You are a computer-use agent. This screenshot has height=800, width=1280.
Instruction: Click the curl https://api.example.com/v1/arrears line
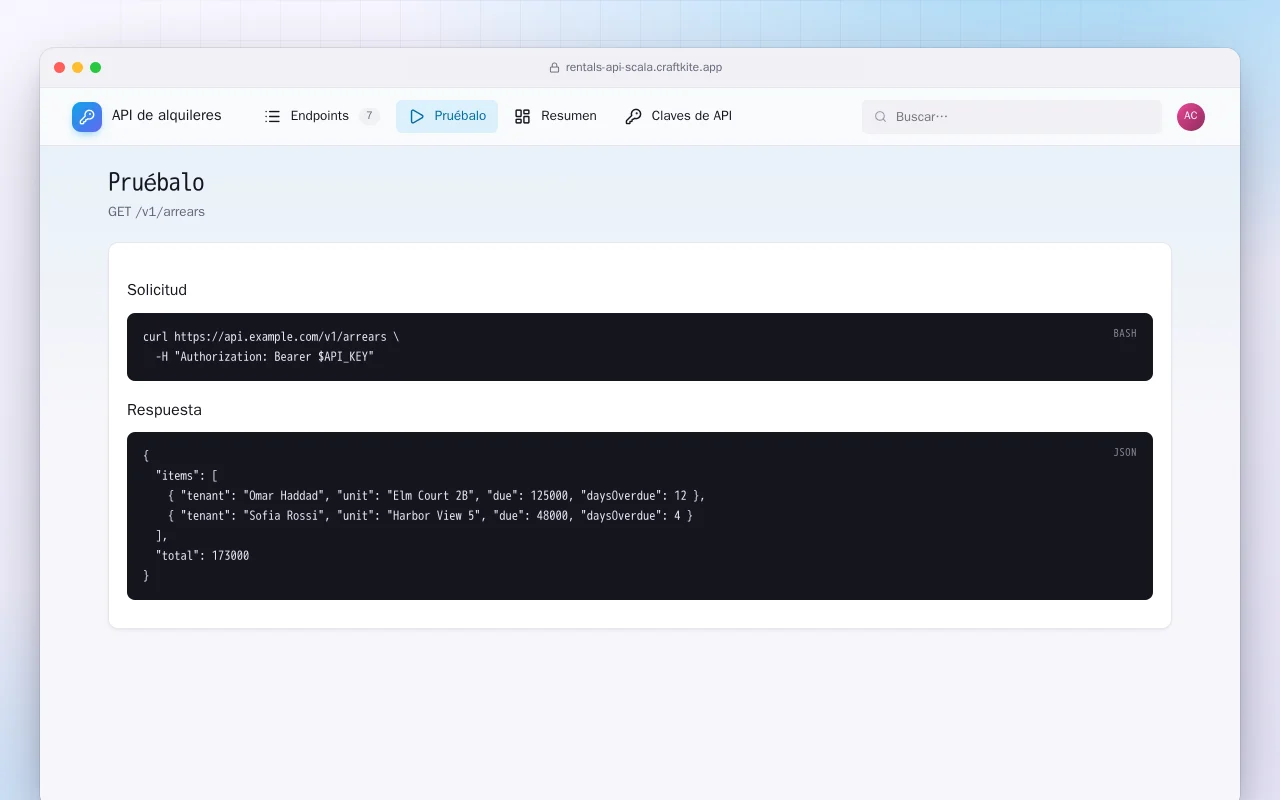tap(271, 337)
